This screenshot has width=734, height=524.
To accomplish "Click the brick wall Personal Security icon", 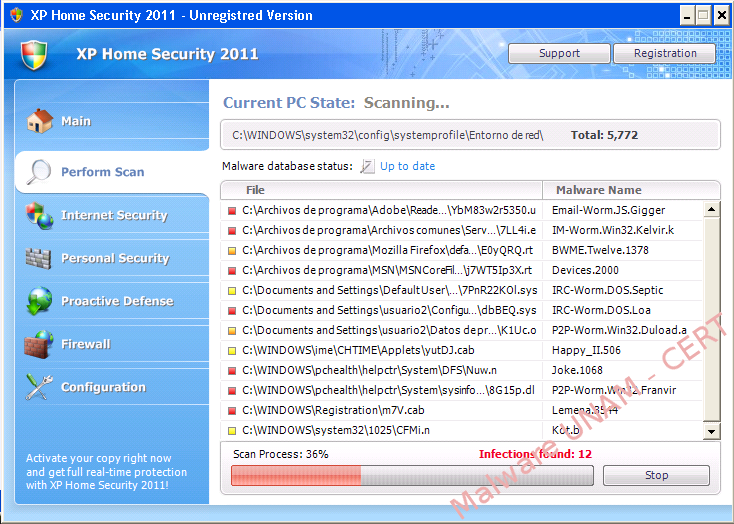I will tap(38, 258).
